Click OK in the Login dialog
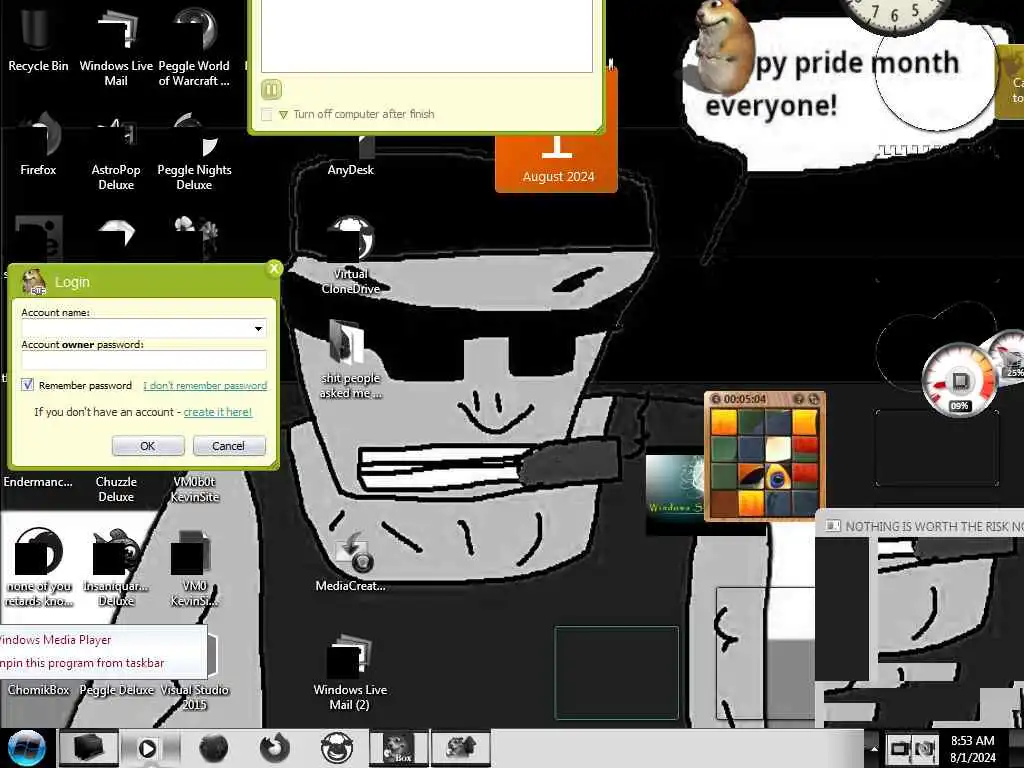Screen dimensions: 1024x768 pos(148,445)
